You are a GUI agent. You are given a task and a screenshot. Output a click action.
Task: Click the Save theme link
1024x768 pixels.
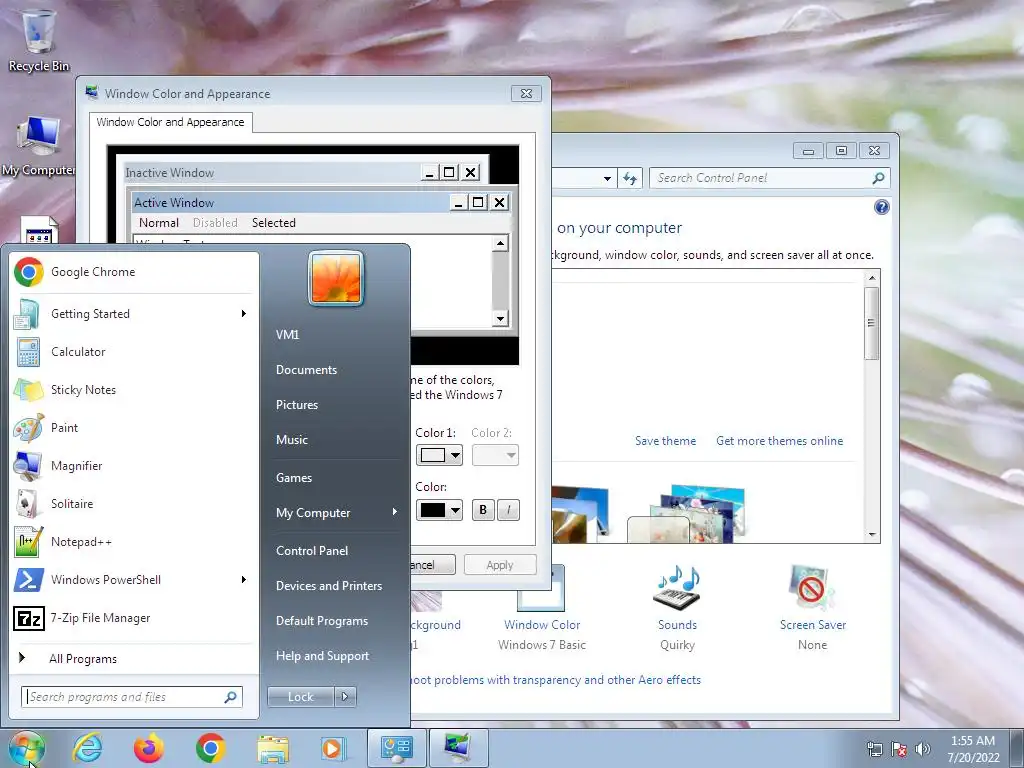(x=665, y=441)
